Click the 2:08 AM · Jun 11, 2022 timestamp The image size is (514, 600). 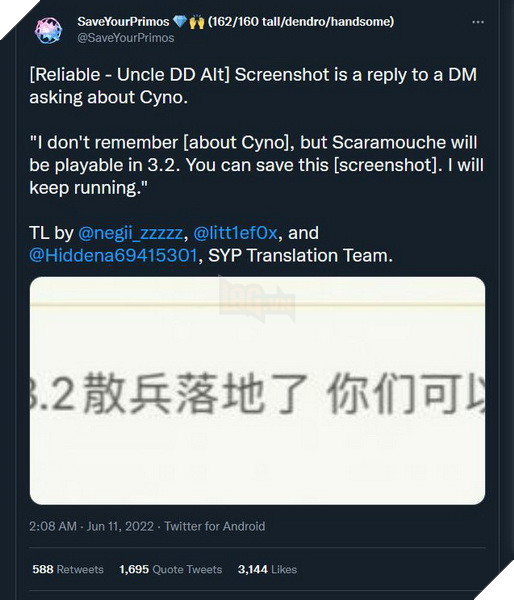(91, 526)
